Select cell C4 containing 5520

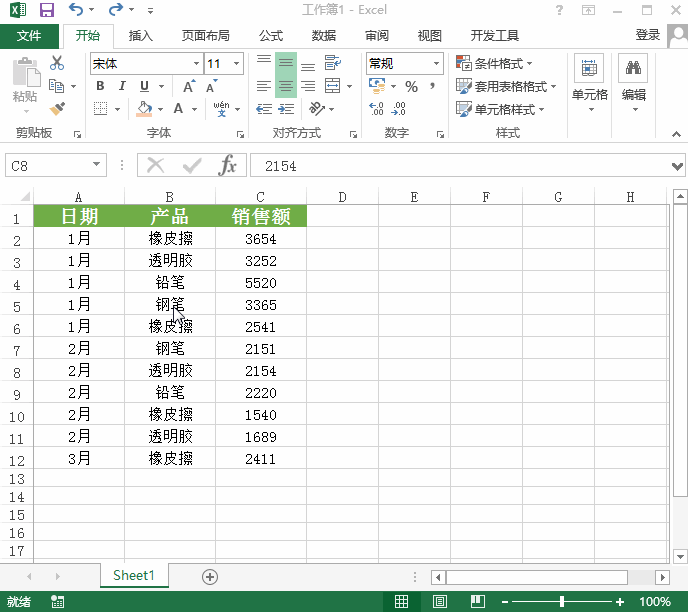click(260, 283)
